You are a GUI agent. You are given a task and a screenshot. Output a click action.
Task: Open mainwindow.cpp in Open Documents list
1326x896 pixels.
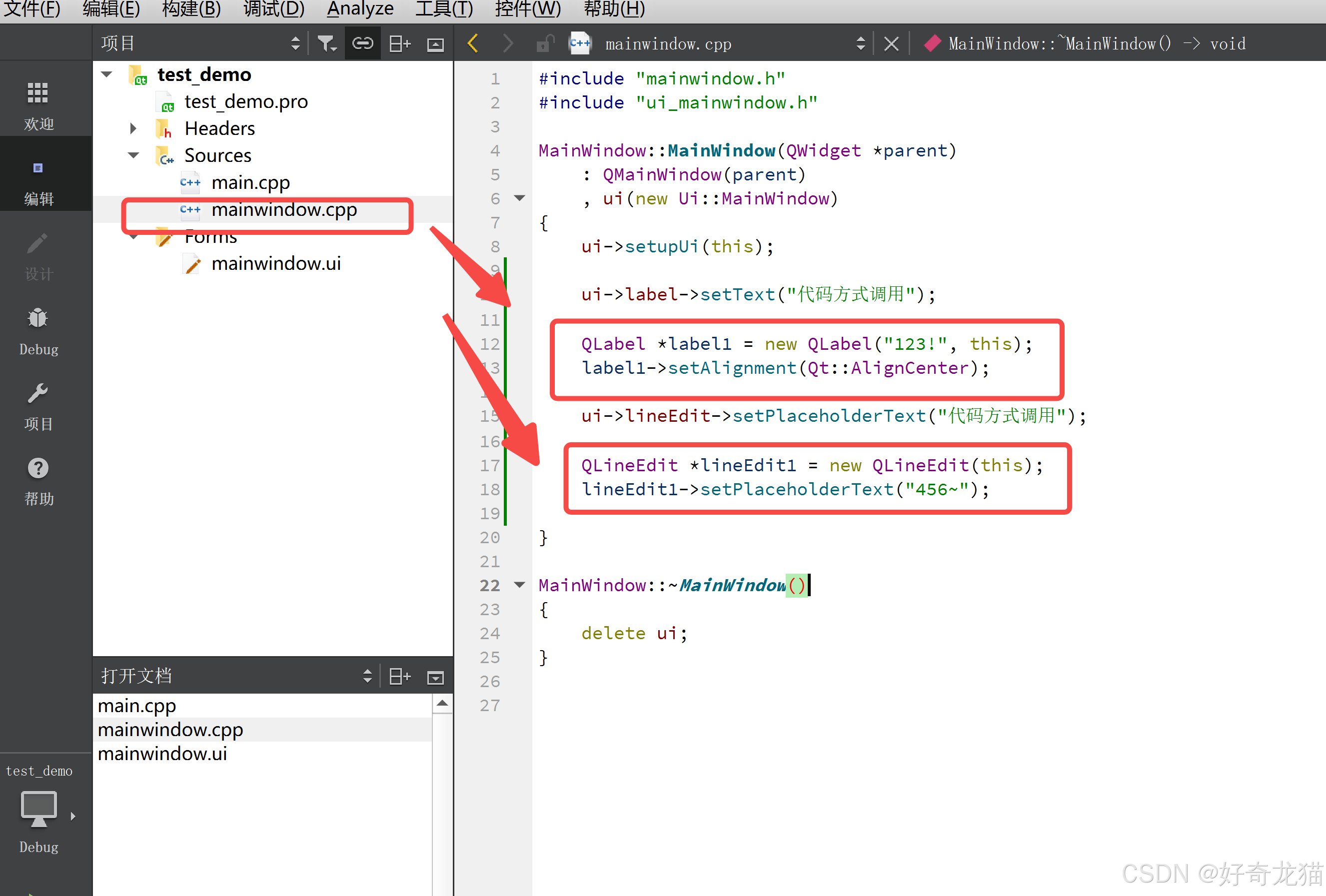point(170,730)
